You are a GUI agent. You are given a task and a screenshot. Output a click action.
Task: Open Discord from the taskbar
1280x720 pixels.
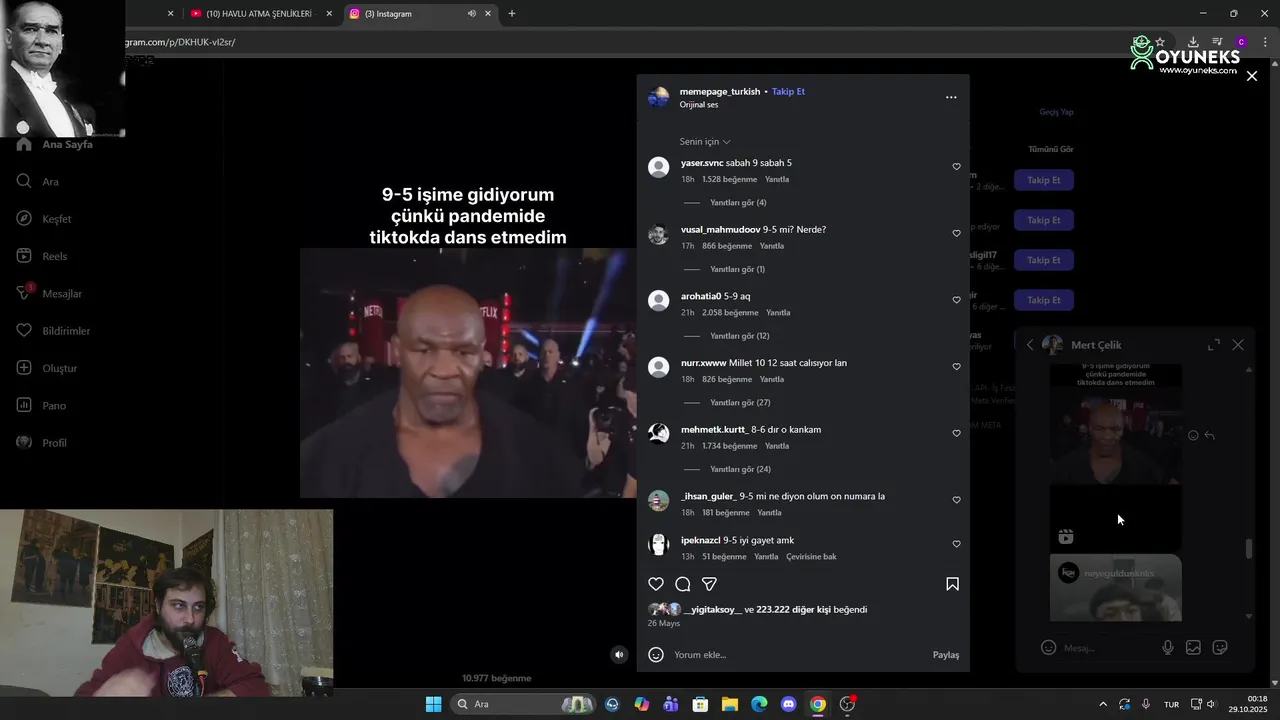pyautogui.click(x=788, y=704)
